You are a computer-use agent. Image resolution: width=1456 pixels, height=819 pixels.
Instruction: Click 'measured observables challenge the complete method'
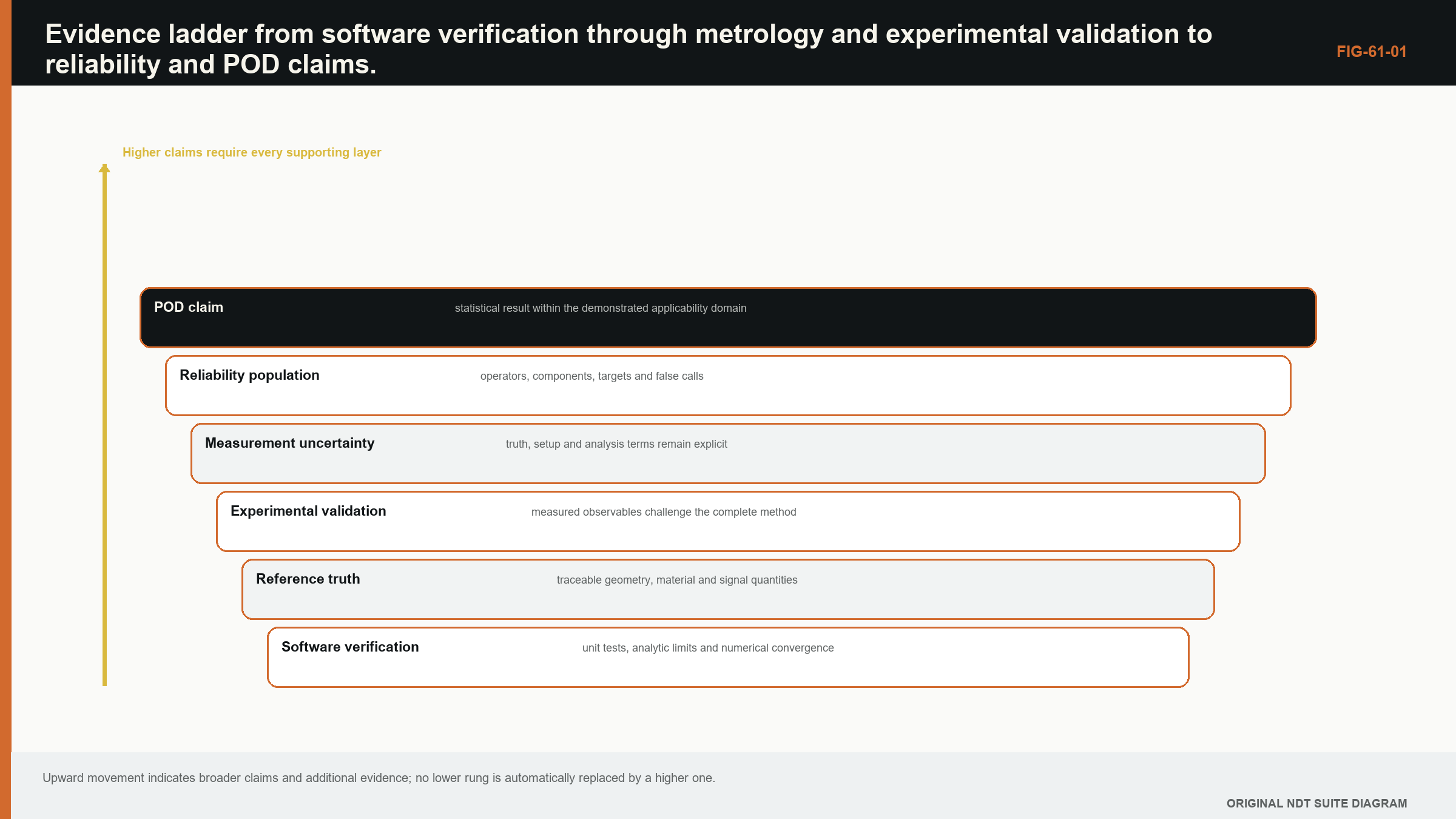(x=664, y=512)
